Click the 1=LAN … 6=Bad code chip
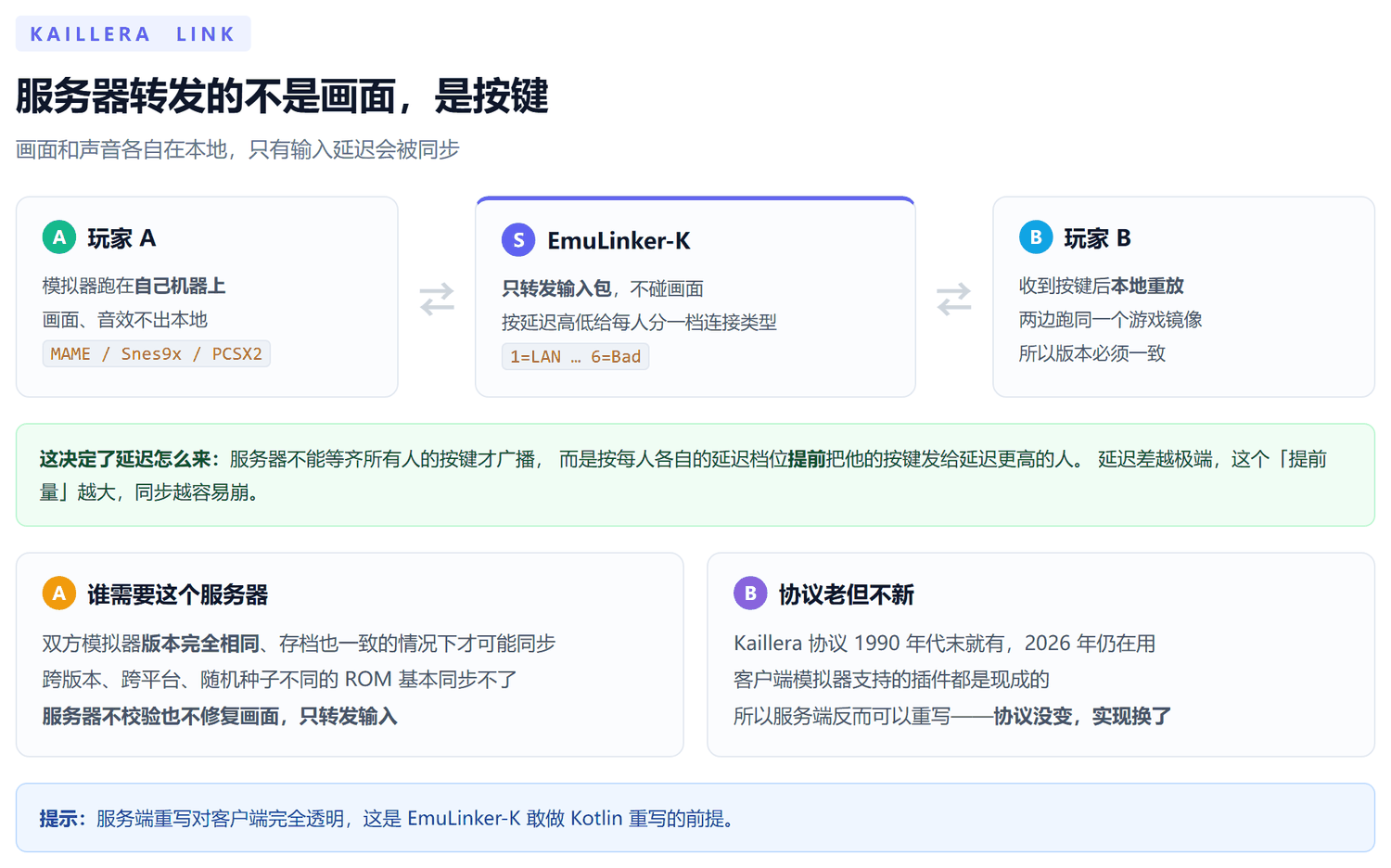 pyautogui.click(x=576, y=356)
